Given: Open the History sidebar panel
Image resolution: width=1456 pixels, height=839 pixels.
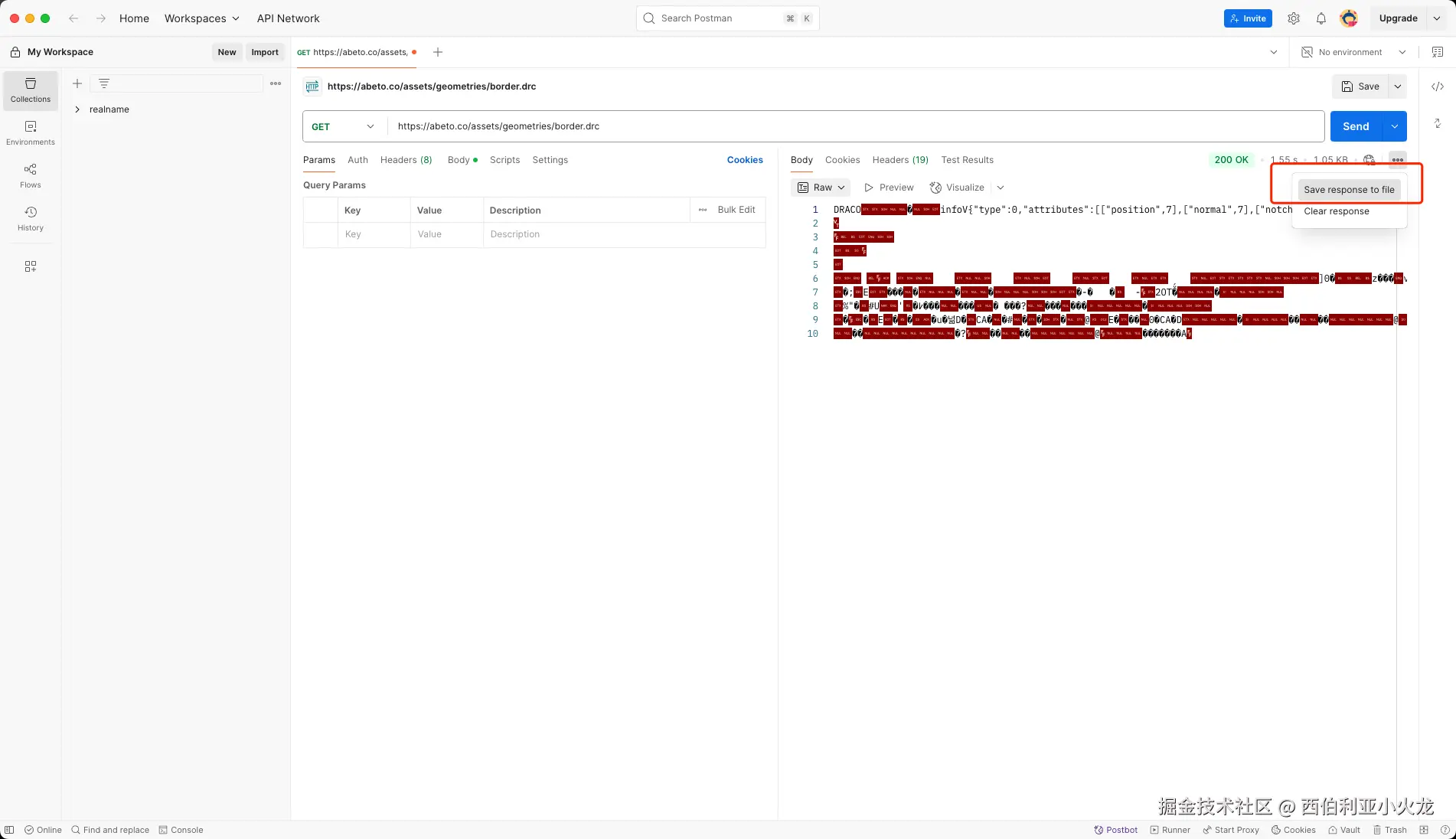Looking at the screenshot, I should [x=31, y=219].
